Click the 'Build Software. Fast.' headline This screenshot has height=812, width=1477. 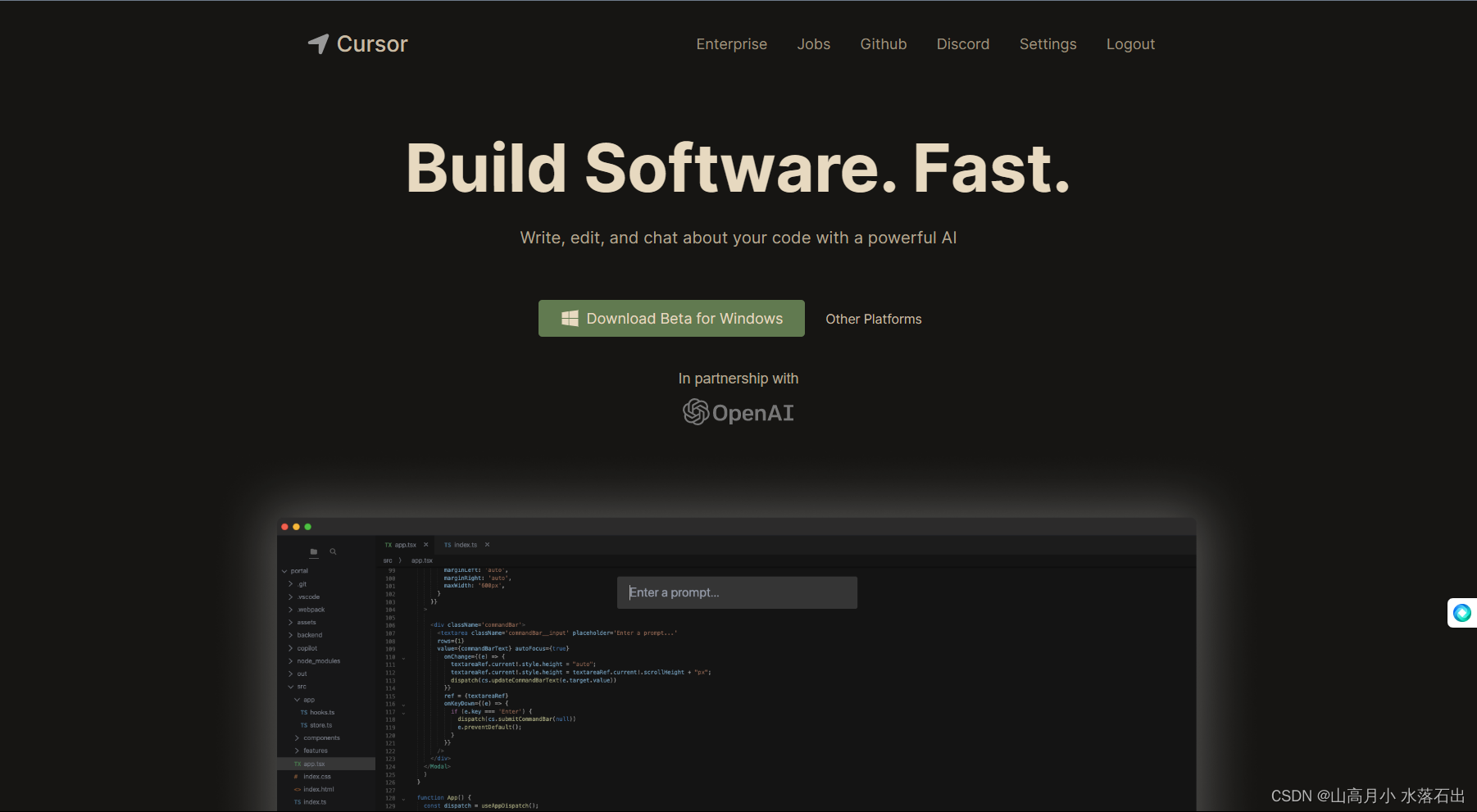738,169
